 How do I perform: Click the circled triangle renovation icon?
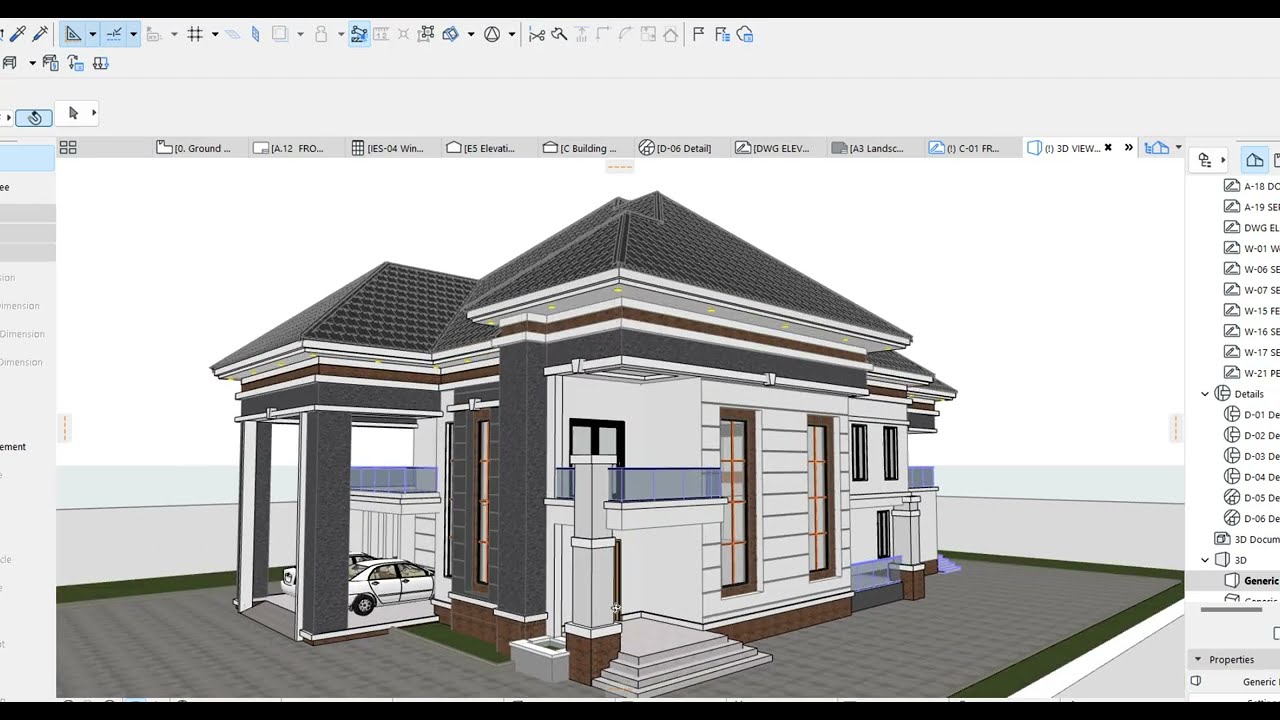click(492, 34)
